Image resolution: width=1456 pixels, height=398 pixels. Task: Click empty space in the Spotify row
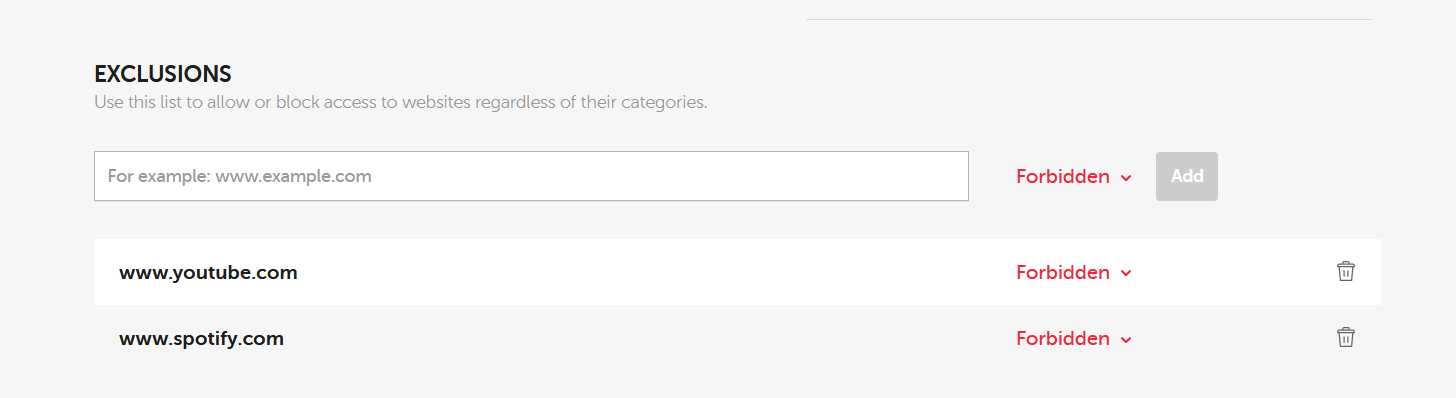tap(650, 338)
